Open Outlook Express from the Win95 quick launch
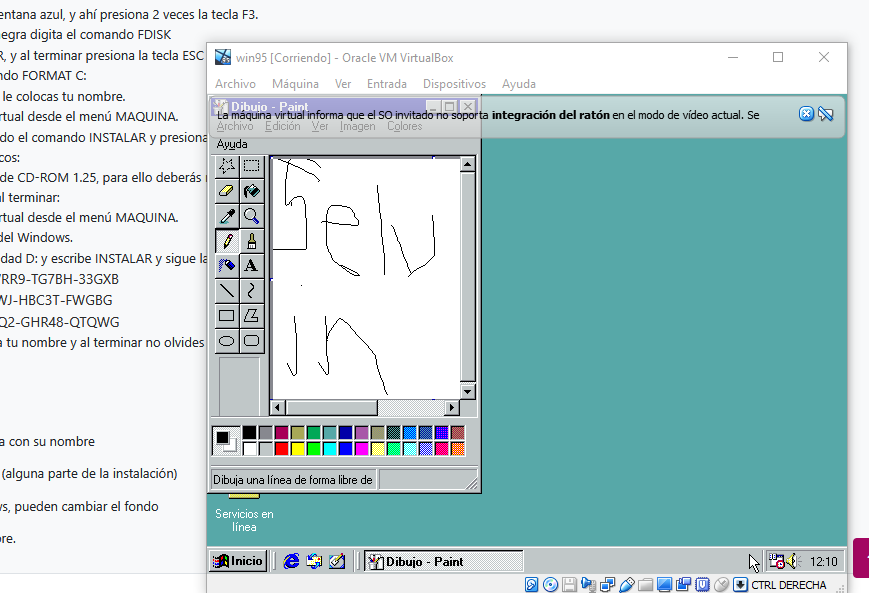The image size is (869, 593). point(314,561)
